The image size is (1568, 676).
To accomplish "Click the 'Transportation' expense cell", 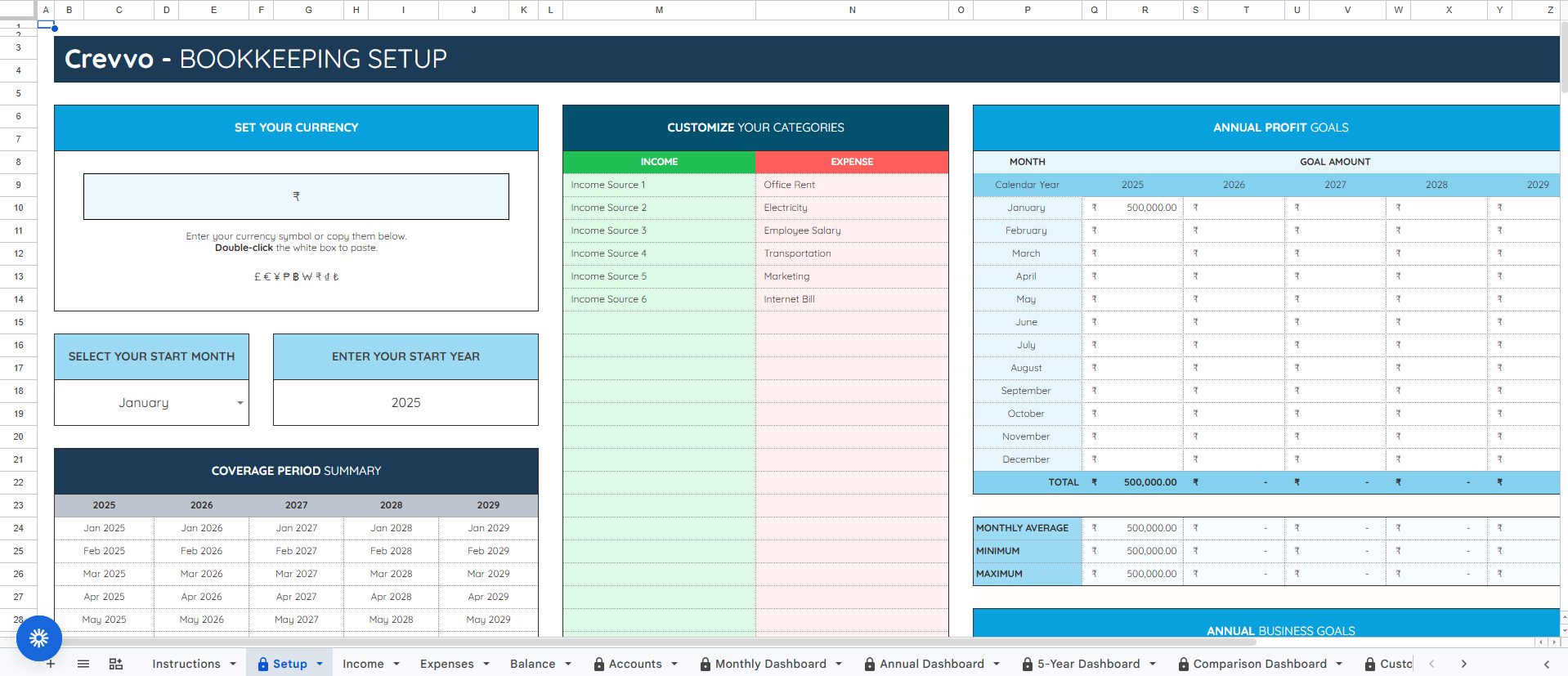I will (x=852, y=253).
